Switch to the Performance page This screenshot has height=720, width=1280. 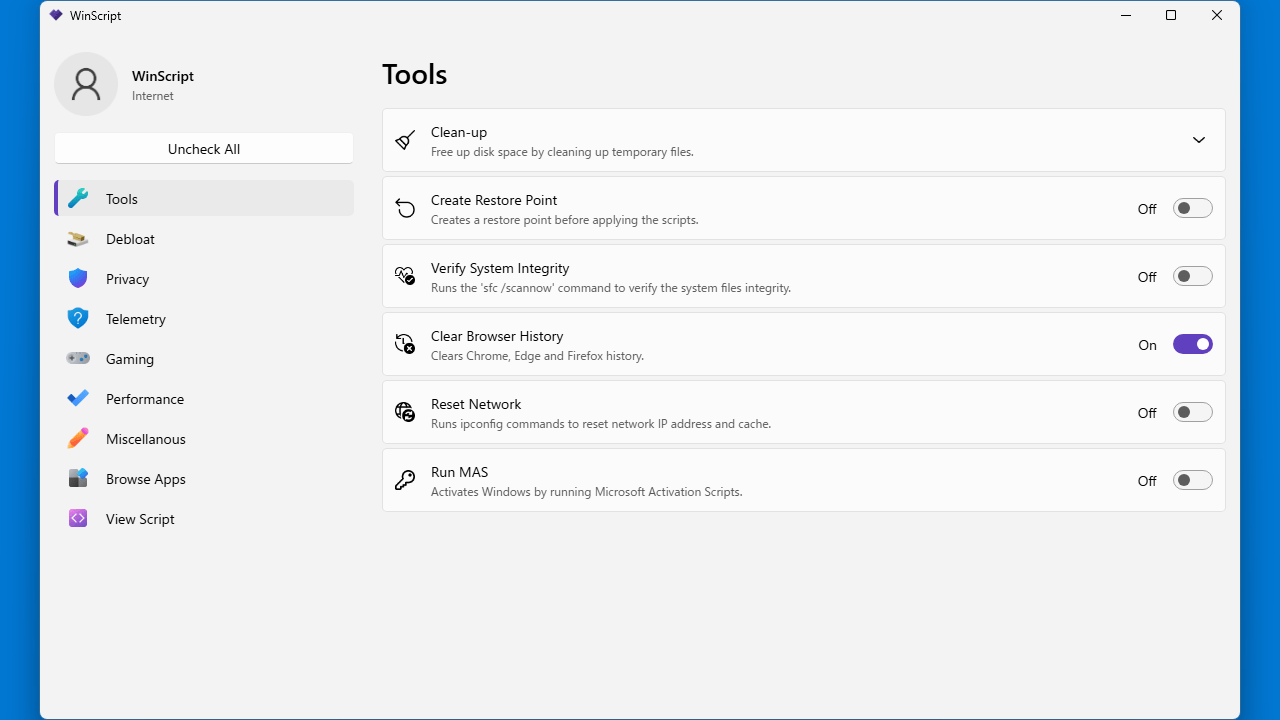coord(204,399)
